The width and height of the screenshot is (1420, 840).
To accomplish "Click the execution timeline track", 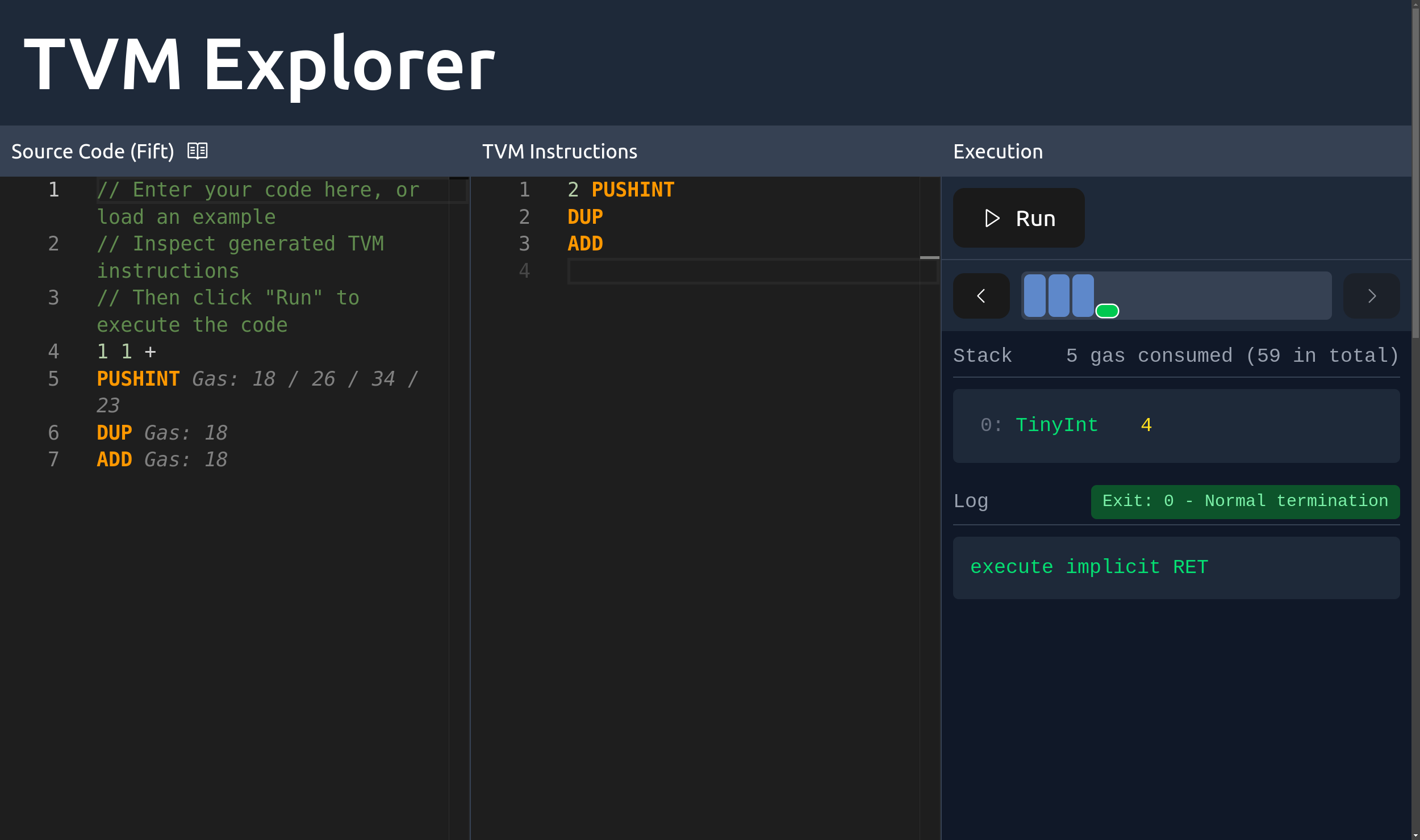I will point(1221,295).
